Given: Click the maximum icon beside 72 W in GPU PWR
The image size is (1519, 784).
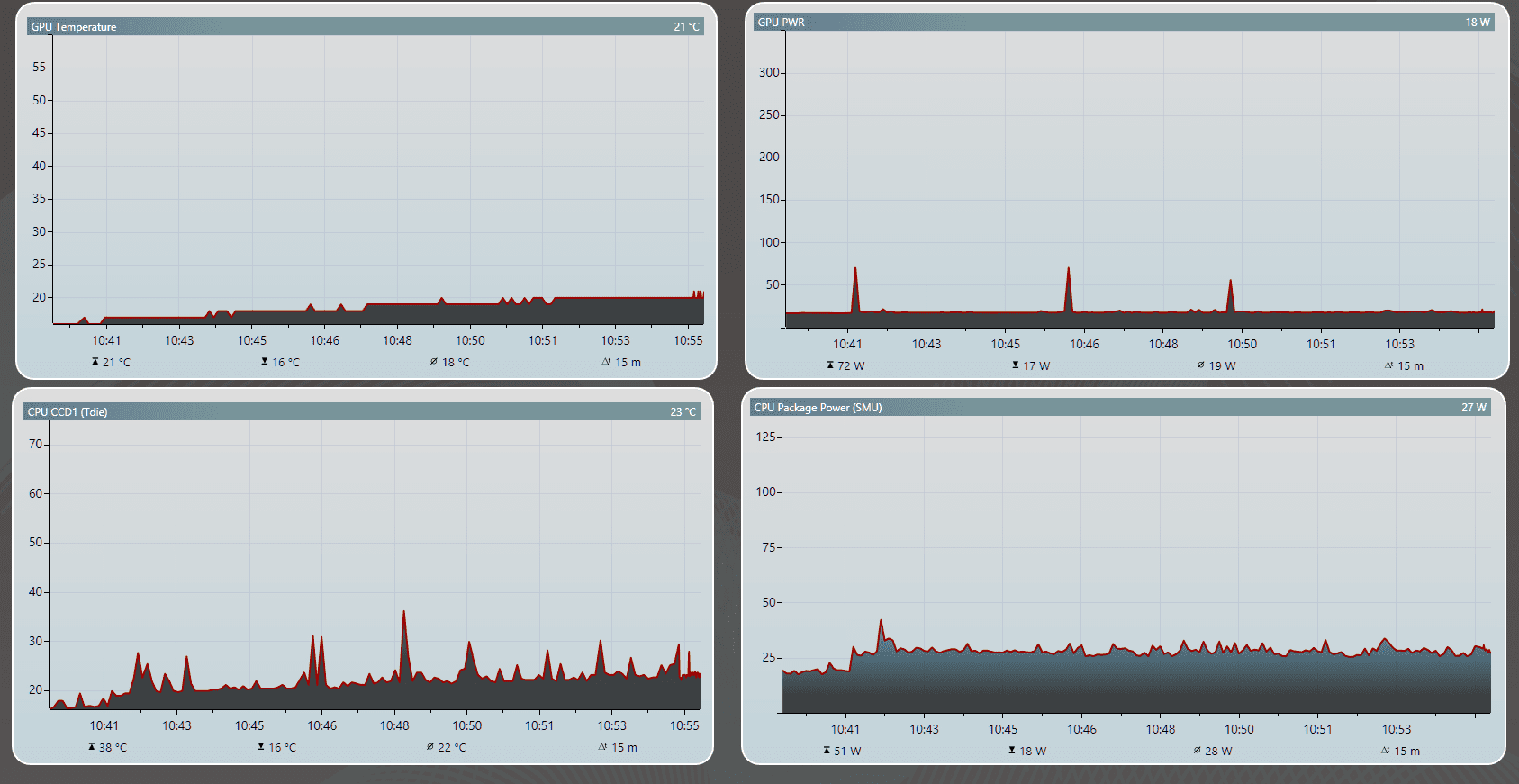Looking at the screenshot, I should tap(830, 365).
